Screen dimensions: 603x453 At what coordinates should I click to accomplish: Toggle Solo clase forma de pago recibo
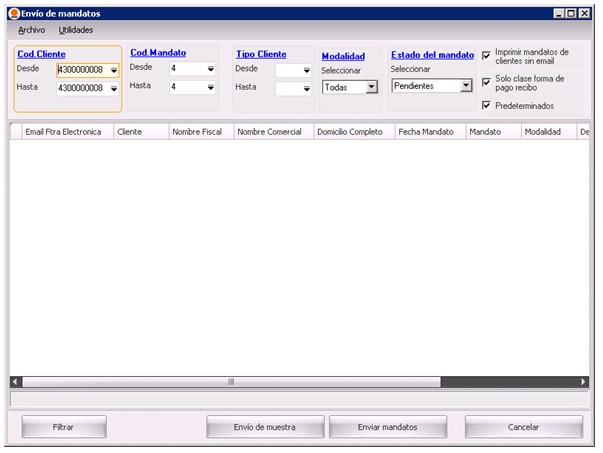point(487,82)
